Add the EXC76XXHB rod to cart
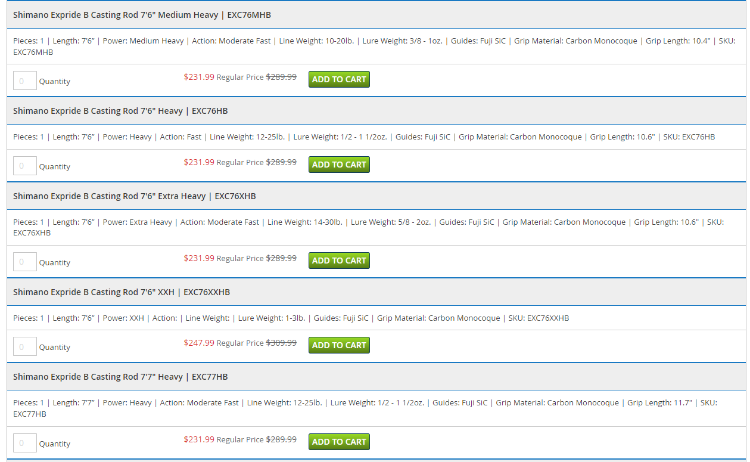 (x=339, y=345)
